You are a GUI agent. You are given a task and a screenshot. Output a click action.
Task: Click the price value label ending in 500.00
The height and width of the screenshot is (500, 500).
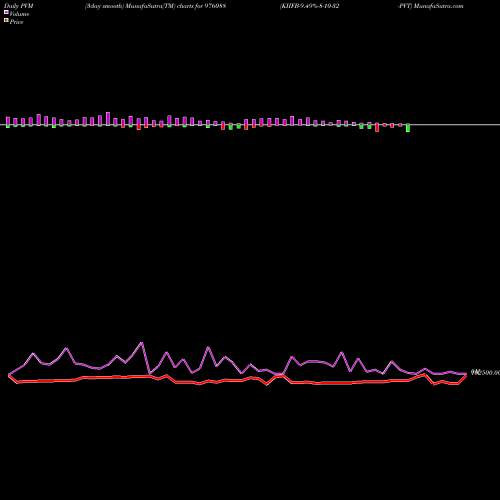point(485,372)
